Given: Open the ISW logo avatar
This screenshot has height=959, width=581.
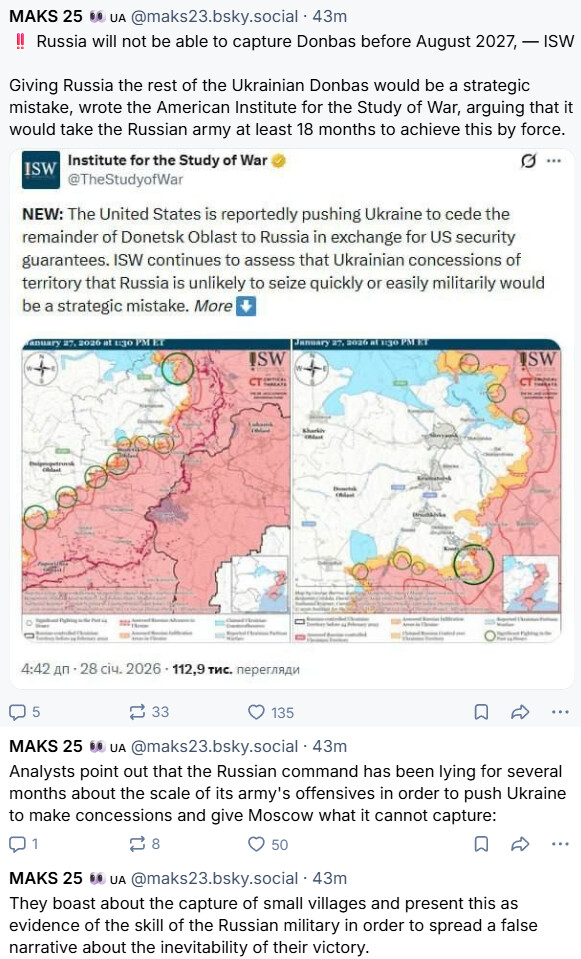Looking at the screenshot, I should [41, 169].
